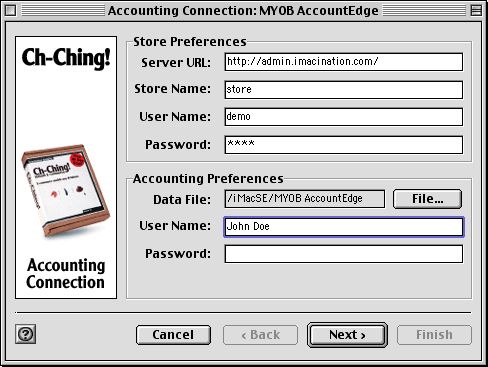Go to the previous step with Back

tap(260, 335)
